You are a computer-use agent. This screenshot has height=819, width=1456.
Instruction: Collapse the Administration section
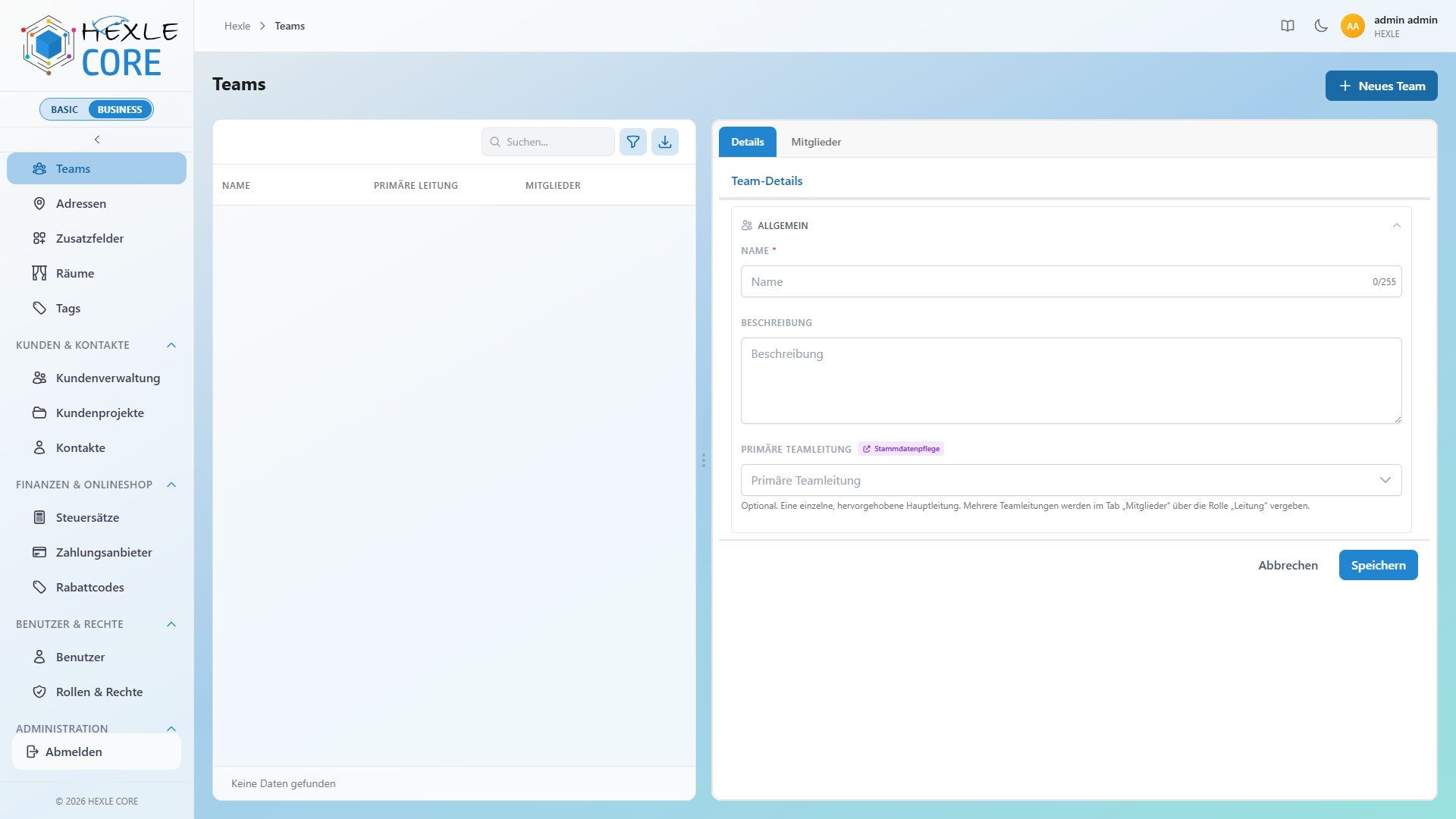point(171,729)
